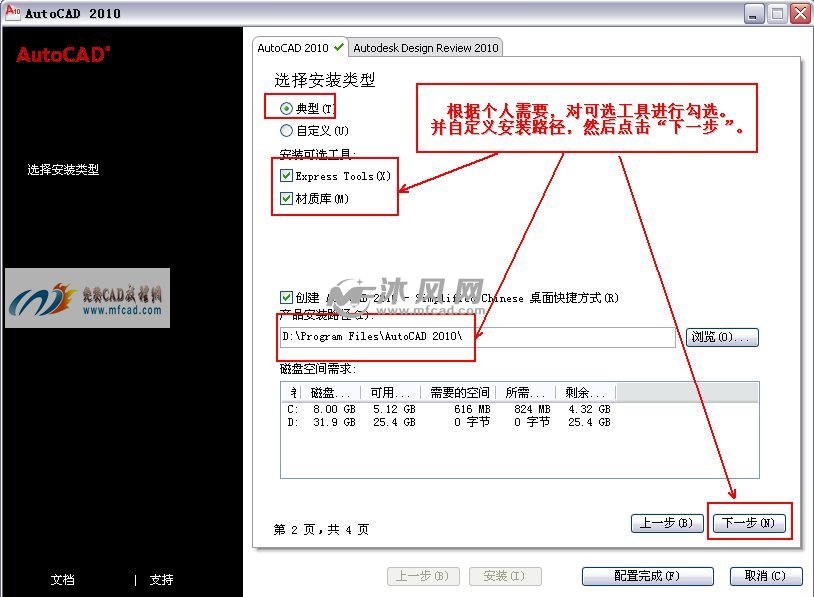The height and width of the screenshot is (597, 814).
Task: Click the AutoCAD logo in the sidebar
Action: coord(63,55)
